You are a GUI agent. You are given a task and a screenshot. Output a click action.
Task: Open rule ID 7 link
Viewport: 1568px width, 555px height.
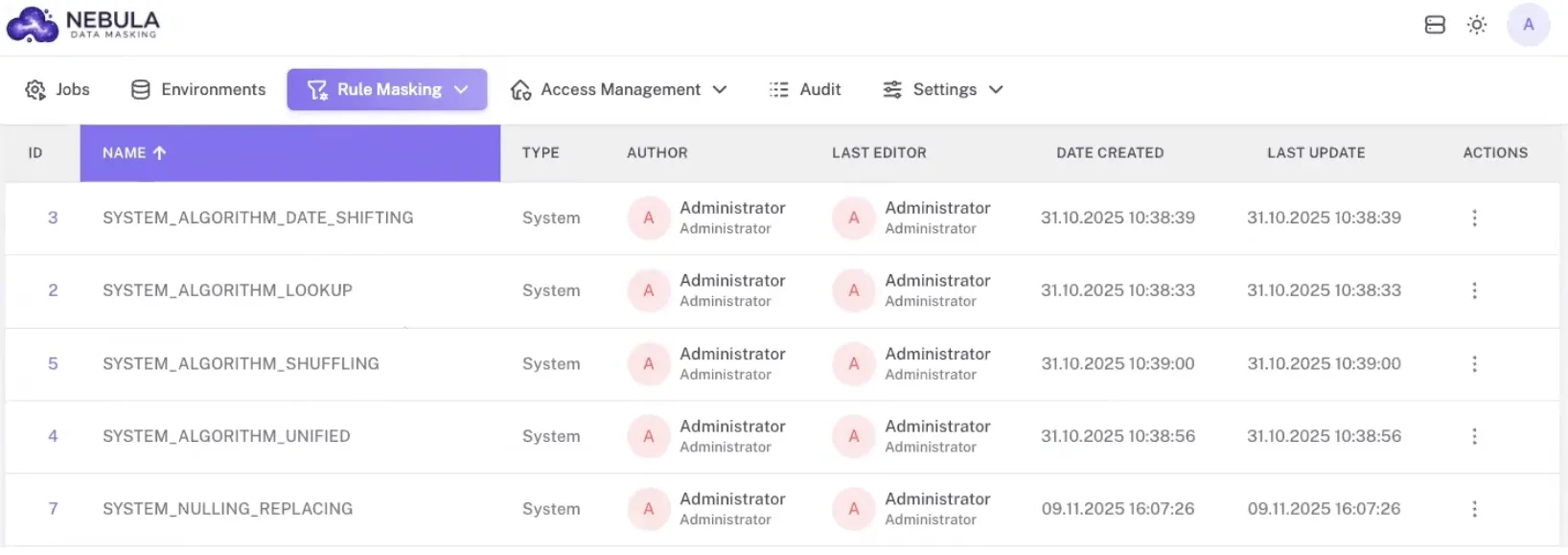pos(53,509)
